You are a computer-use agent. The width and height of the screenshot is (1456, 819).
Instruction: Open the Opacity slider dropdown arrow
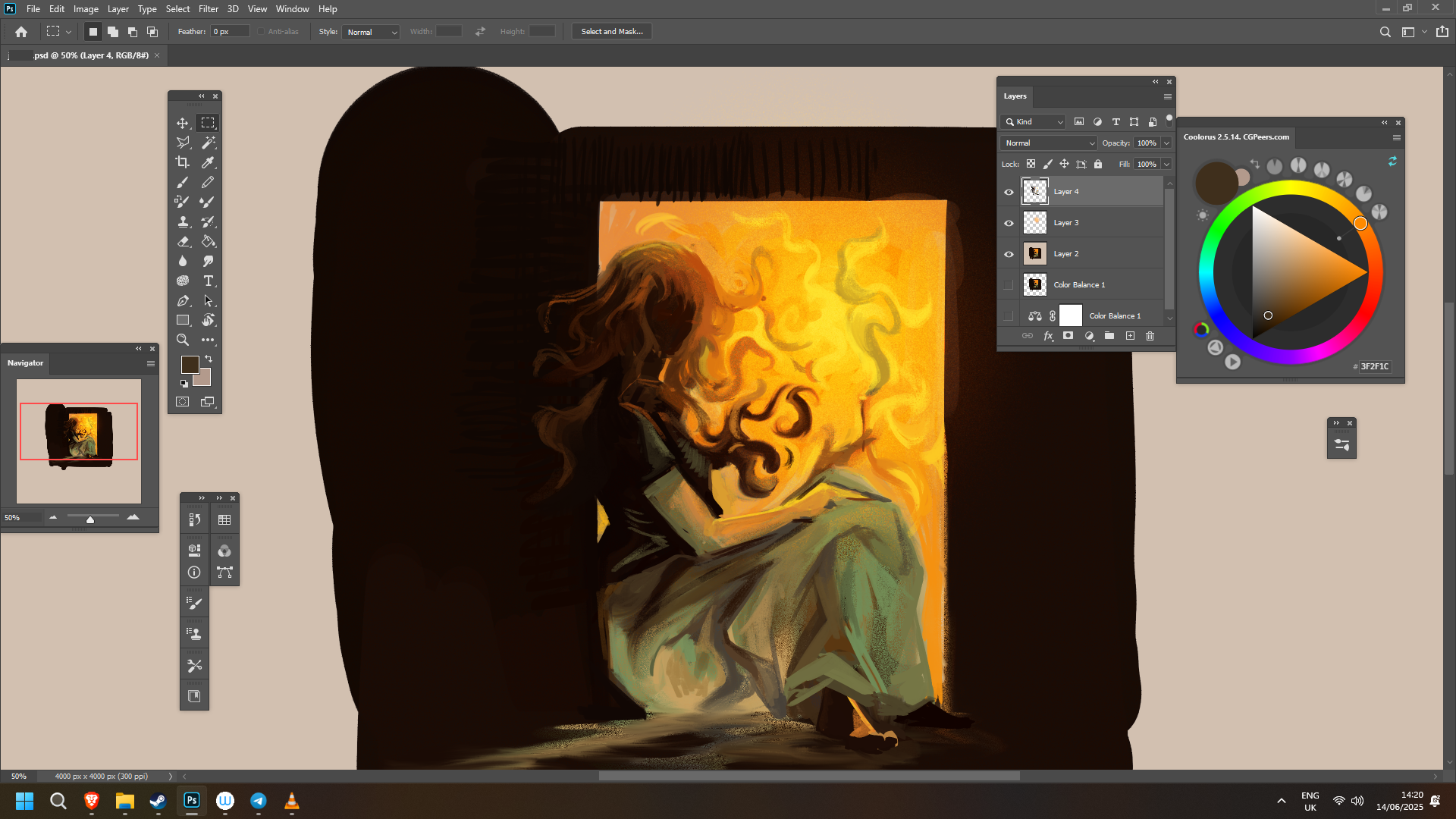click(1166, 143)
